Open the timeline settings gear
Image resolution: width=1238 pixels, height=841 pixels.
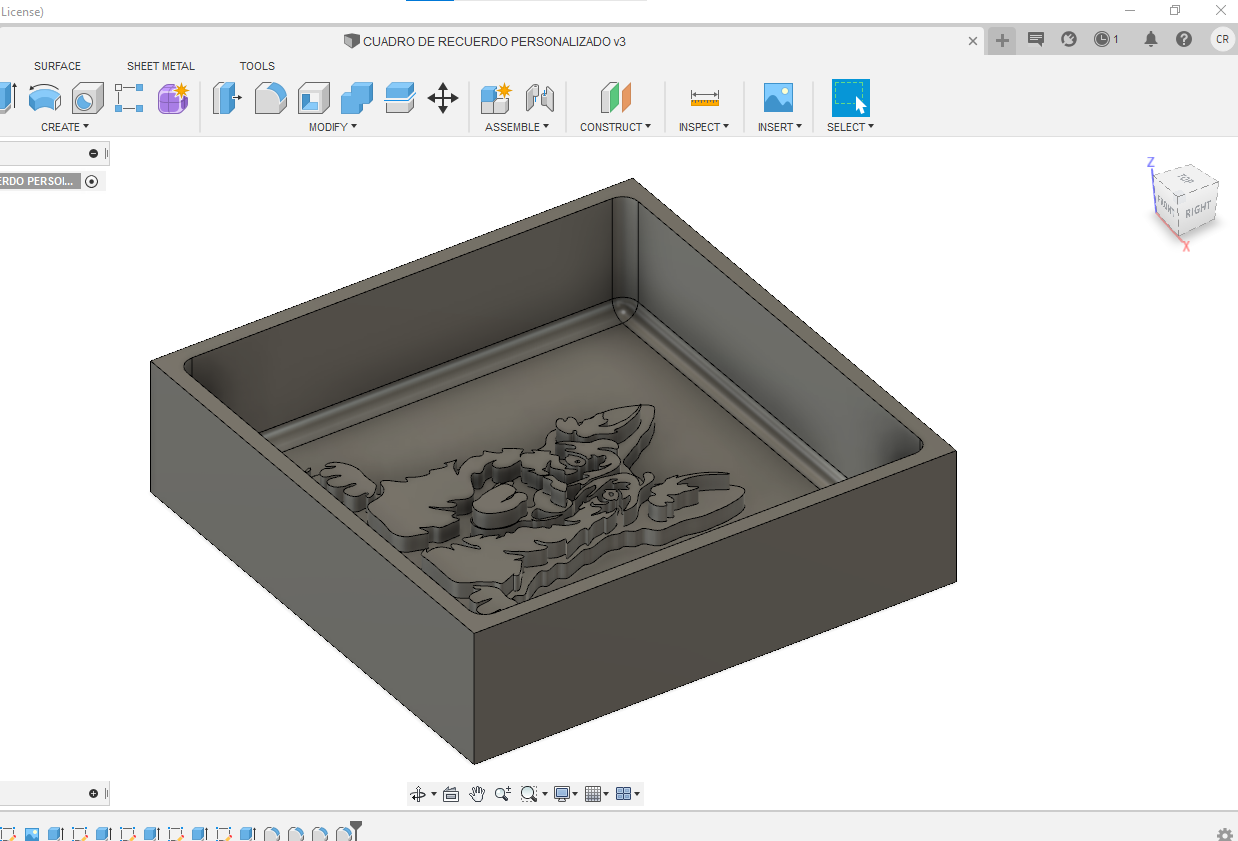point(1224,834)
